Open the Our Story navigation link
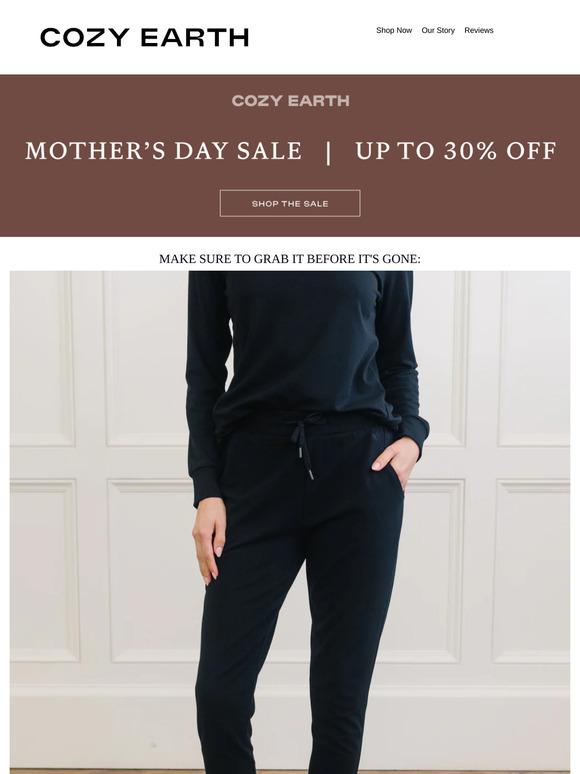580x774 pixels. coord(438,30)
